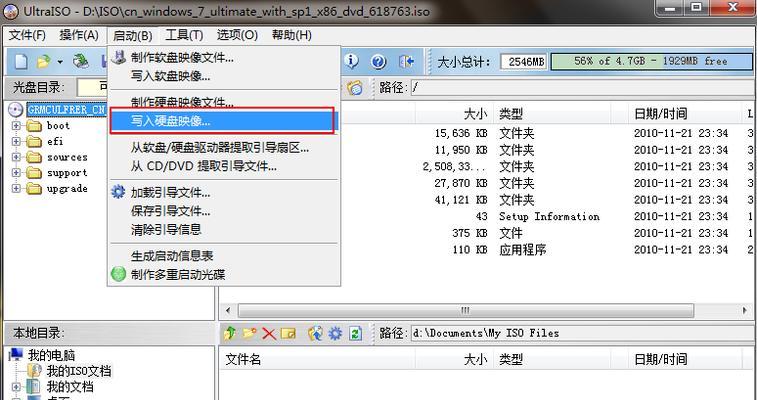Choose 从 CD/DVD 提取引导文件... entry

click(204, 166)
